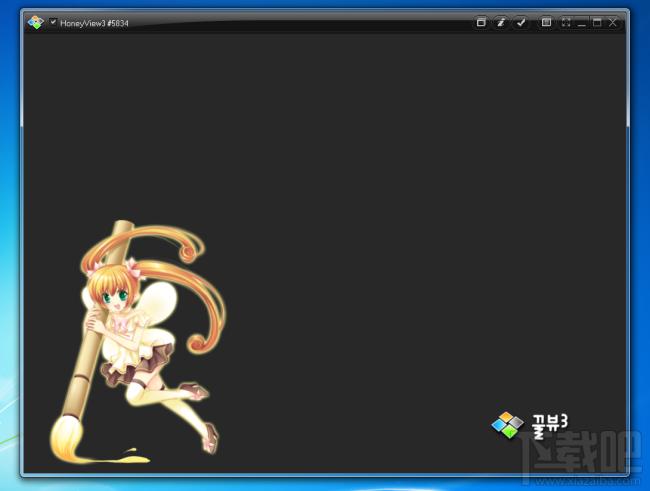650x491 pixels.
Task: Click the checkmark button in the title bar
Action: click(x=521, y=22)
